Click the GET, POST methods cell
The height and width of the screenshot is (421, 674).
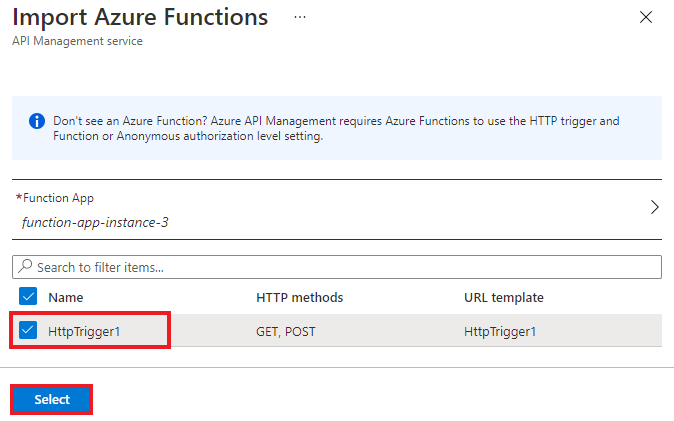coord(286,332)
